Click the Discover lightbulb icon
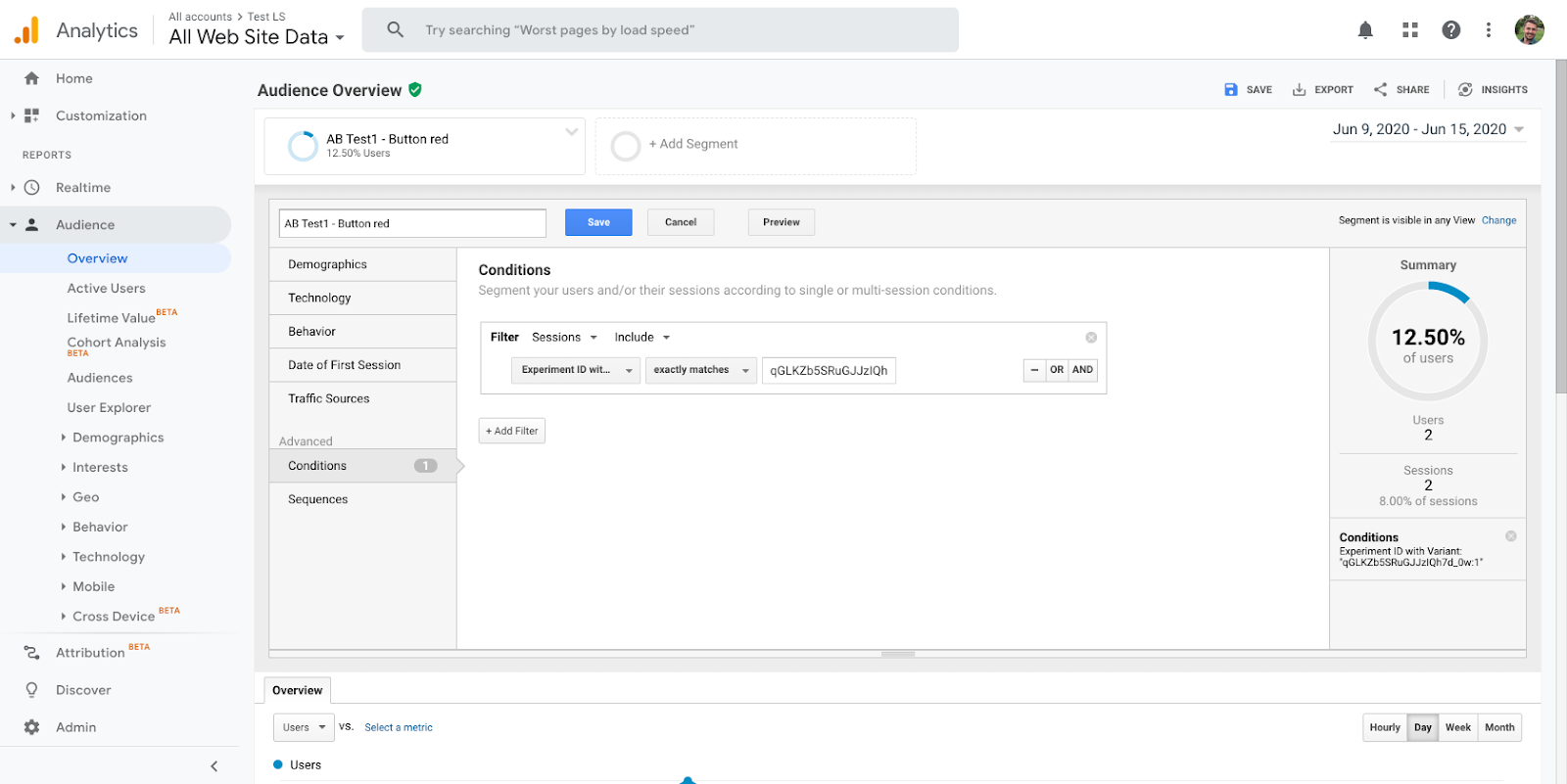 coord(32,690)
